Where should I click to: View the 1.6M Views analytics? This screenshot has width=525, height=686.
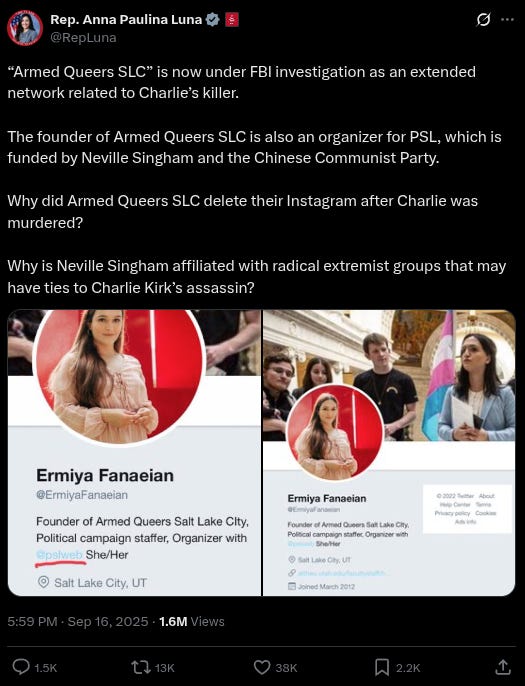point(192,621)
